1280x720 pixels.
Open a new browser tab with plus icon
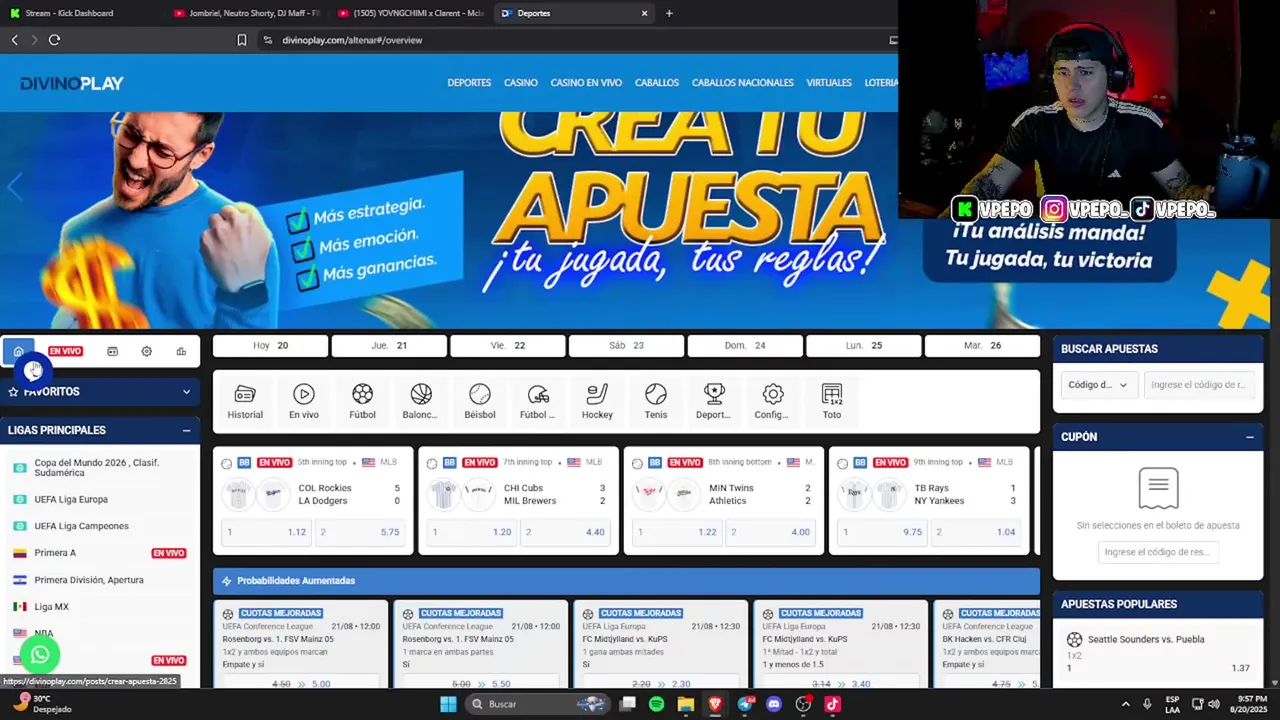pyautogui.click(x=669, y=13)
